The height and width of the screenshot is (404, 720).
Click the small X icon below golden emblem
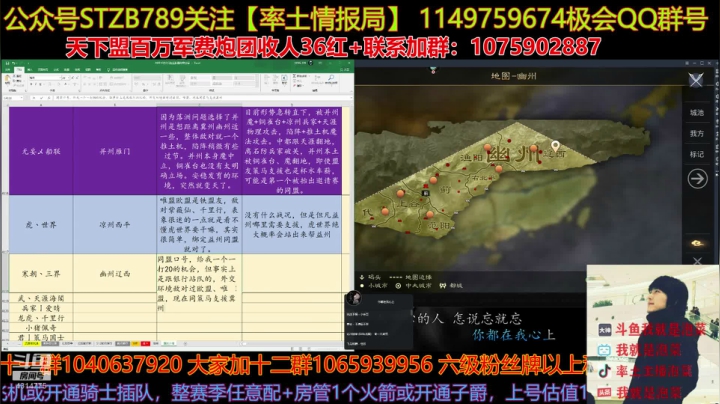[697, 261]
